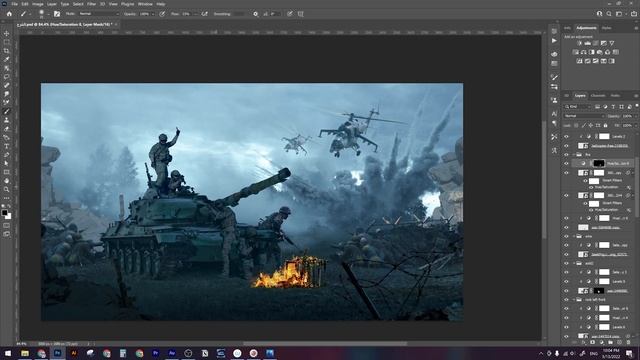Hide the Levels 6 layer
The image size is (640, 360).
566,327
